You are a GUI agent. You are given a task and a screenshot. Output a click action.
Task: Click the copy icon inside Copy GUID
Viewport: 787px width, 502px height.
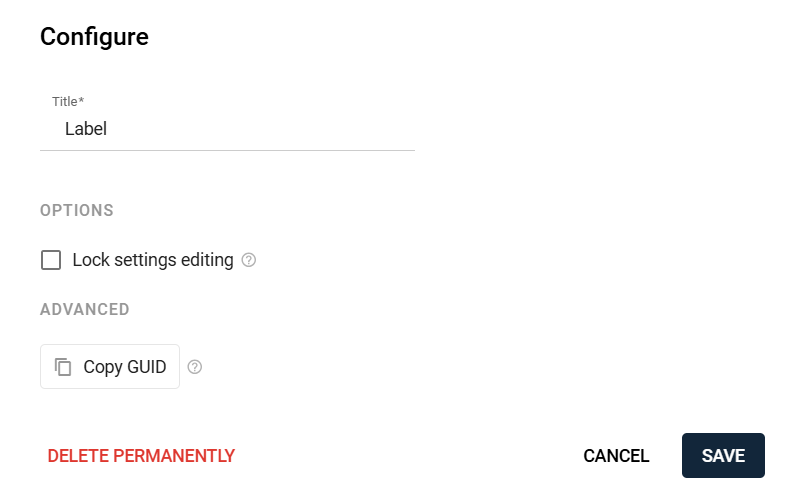63,367
